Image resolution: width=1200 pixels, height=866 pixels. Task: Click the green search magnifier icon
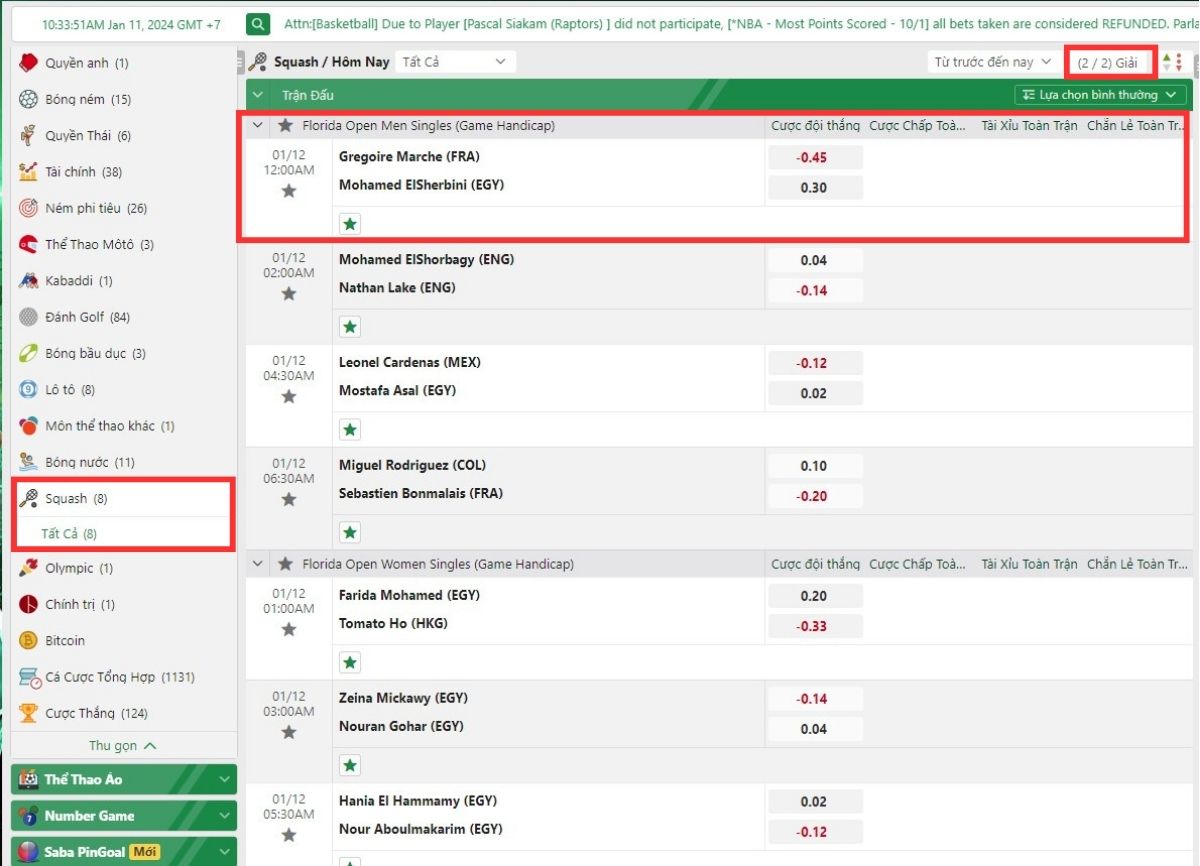click(x=258, y=24)
